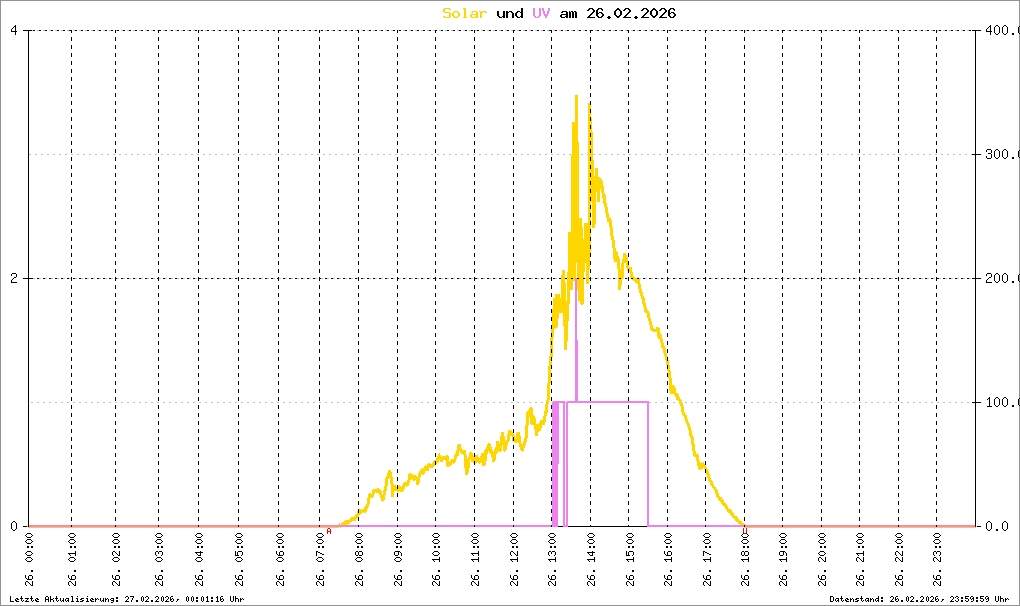The image size is (1020, 606).
Task: Select the time label "26. 00:00"
Action: [x=29, y=560]
